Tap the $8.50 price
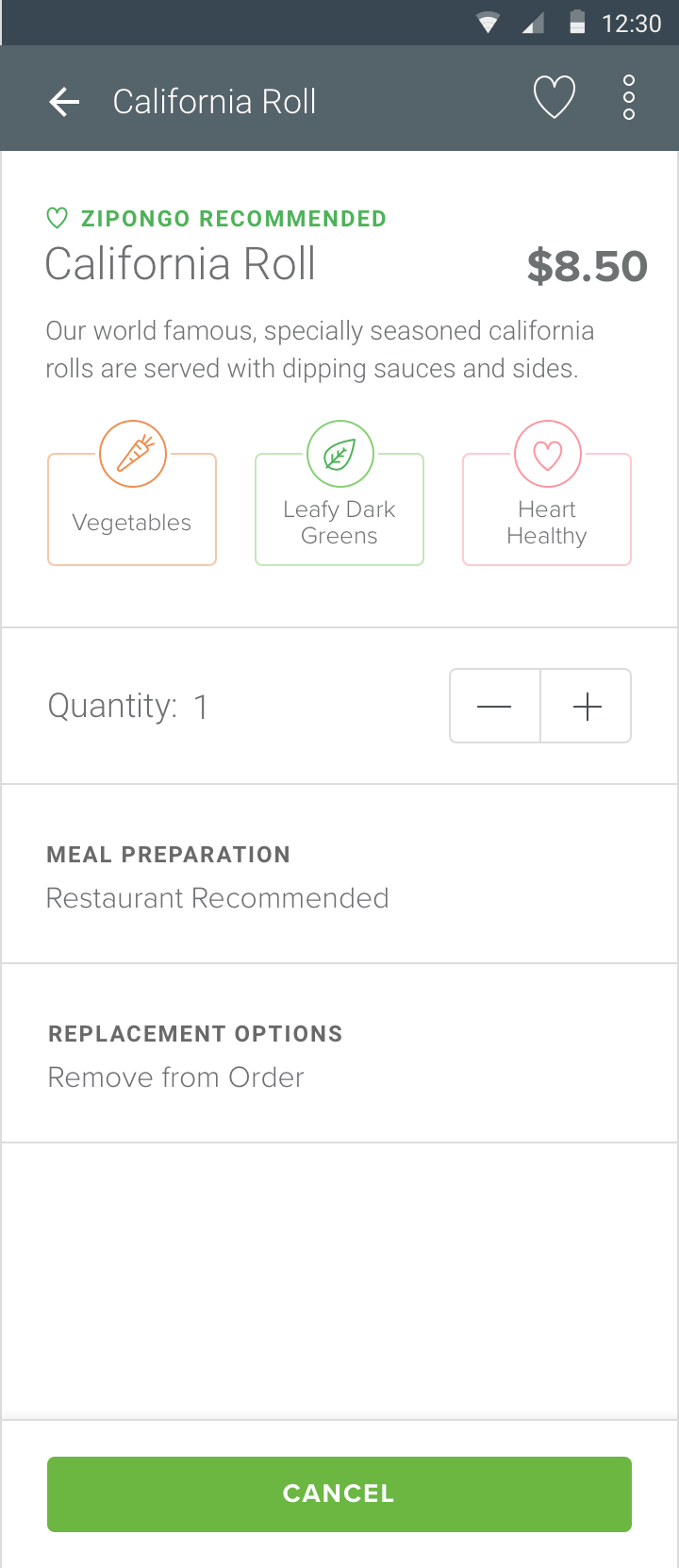Screen dimensions: 679x1568 pyautogui.click(x=587, y=266)
